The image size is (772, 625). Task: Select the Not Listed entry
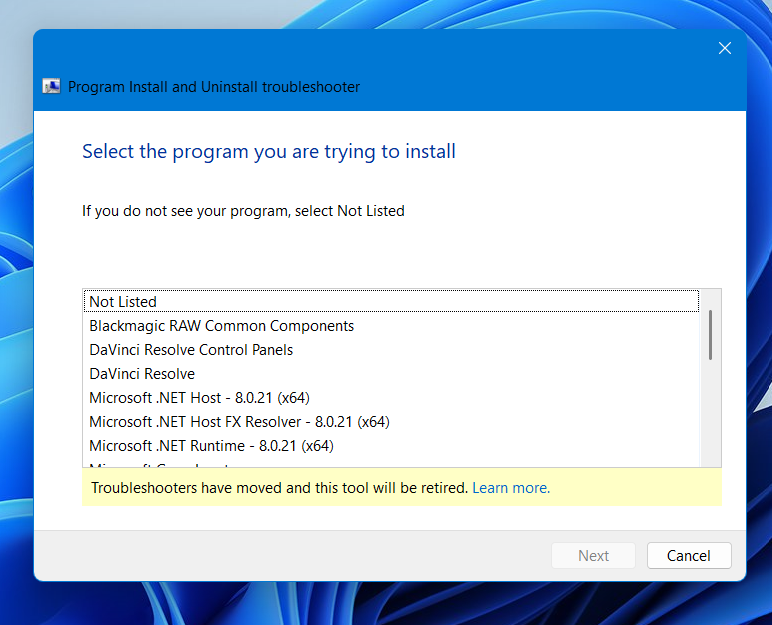tap(391, 301)
